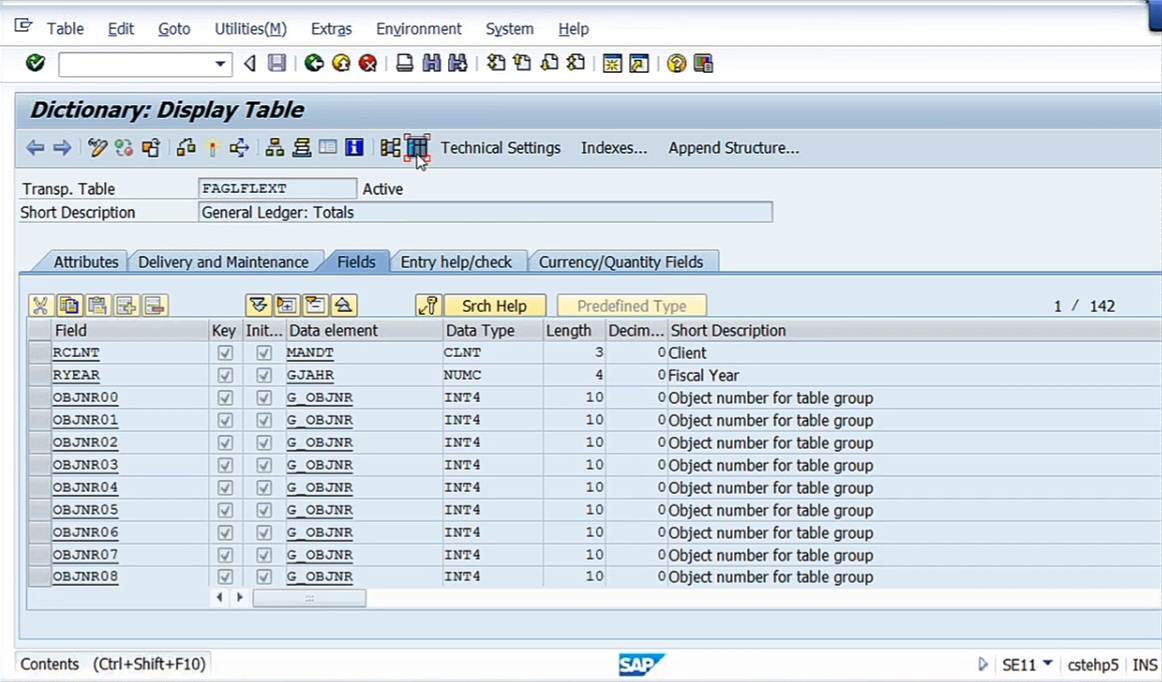This screenshot has width=1162, height=682.
Task: Click the FAGLFLEXT table name field
Action: pyautogui.click(x=277, y=188)
